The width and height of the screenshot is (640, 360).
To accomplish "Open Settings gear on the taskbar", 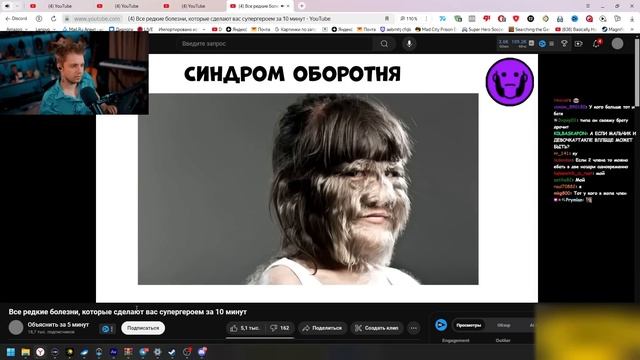I will (x=158, y=352).
